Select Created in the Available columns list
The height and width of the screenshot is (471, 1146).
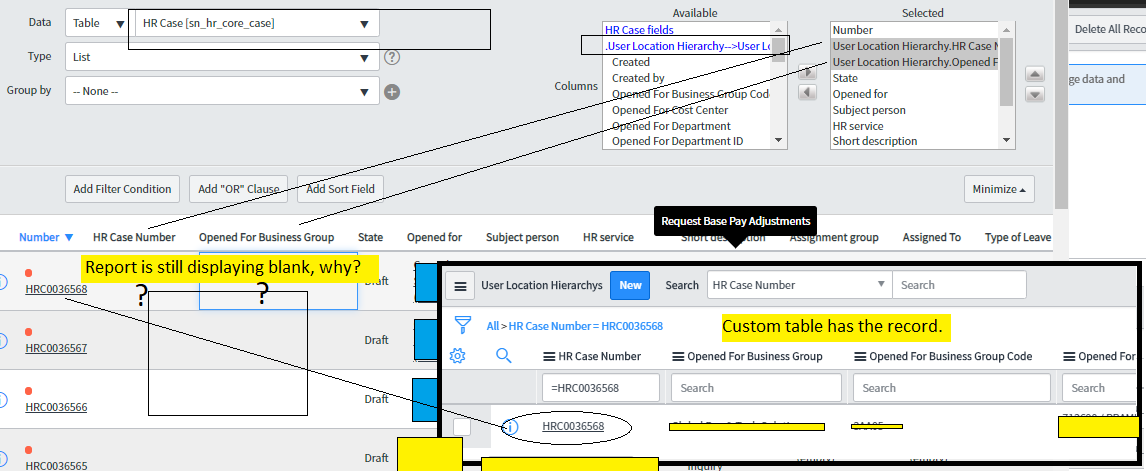(631, 62)
